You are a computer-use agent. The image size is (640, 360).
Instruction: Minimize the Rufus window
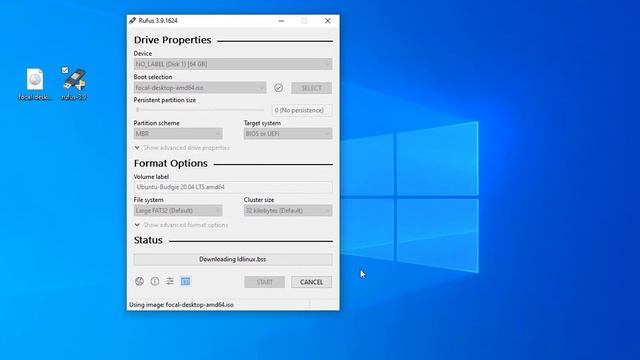tap(281, 21)
